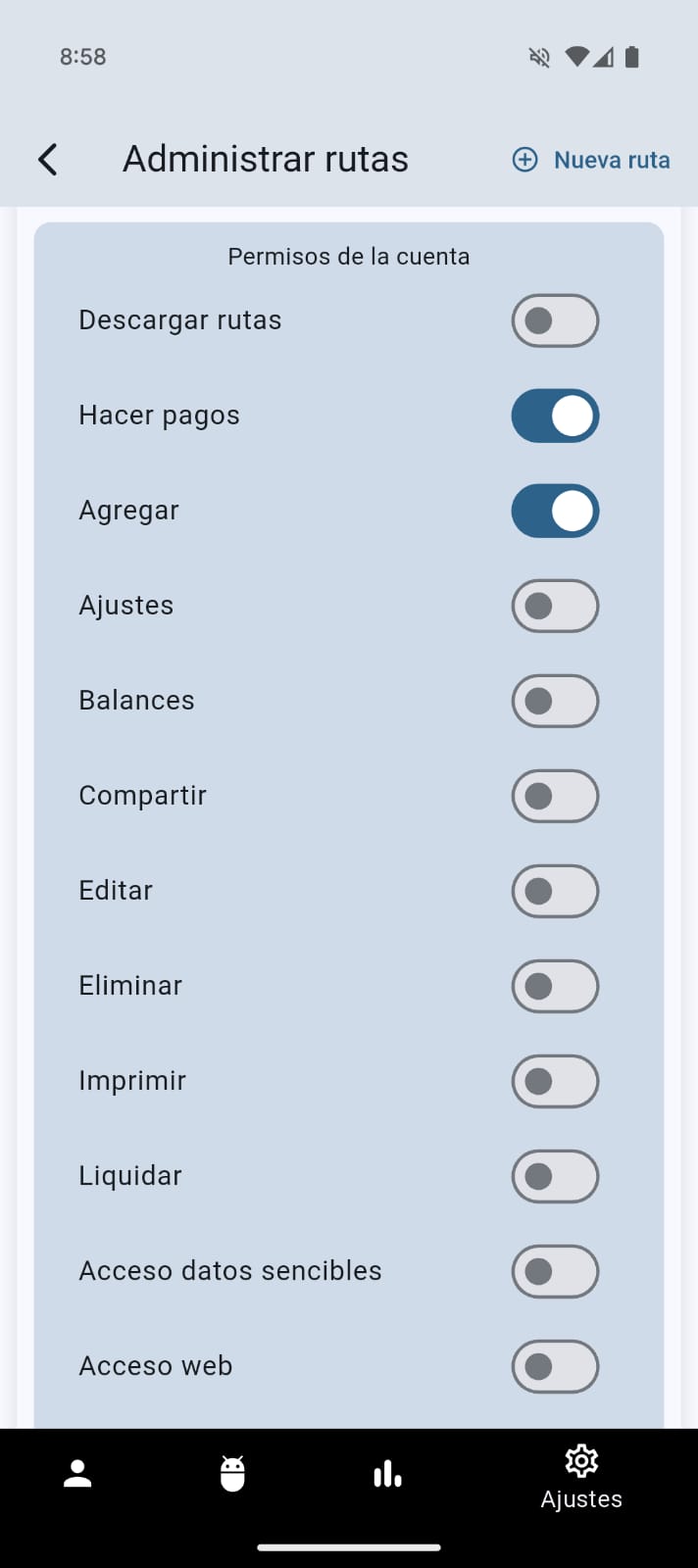
Task: Tap the Ajustes gear icon
Action: coord(581,1461)
